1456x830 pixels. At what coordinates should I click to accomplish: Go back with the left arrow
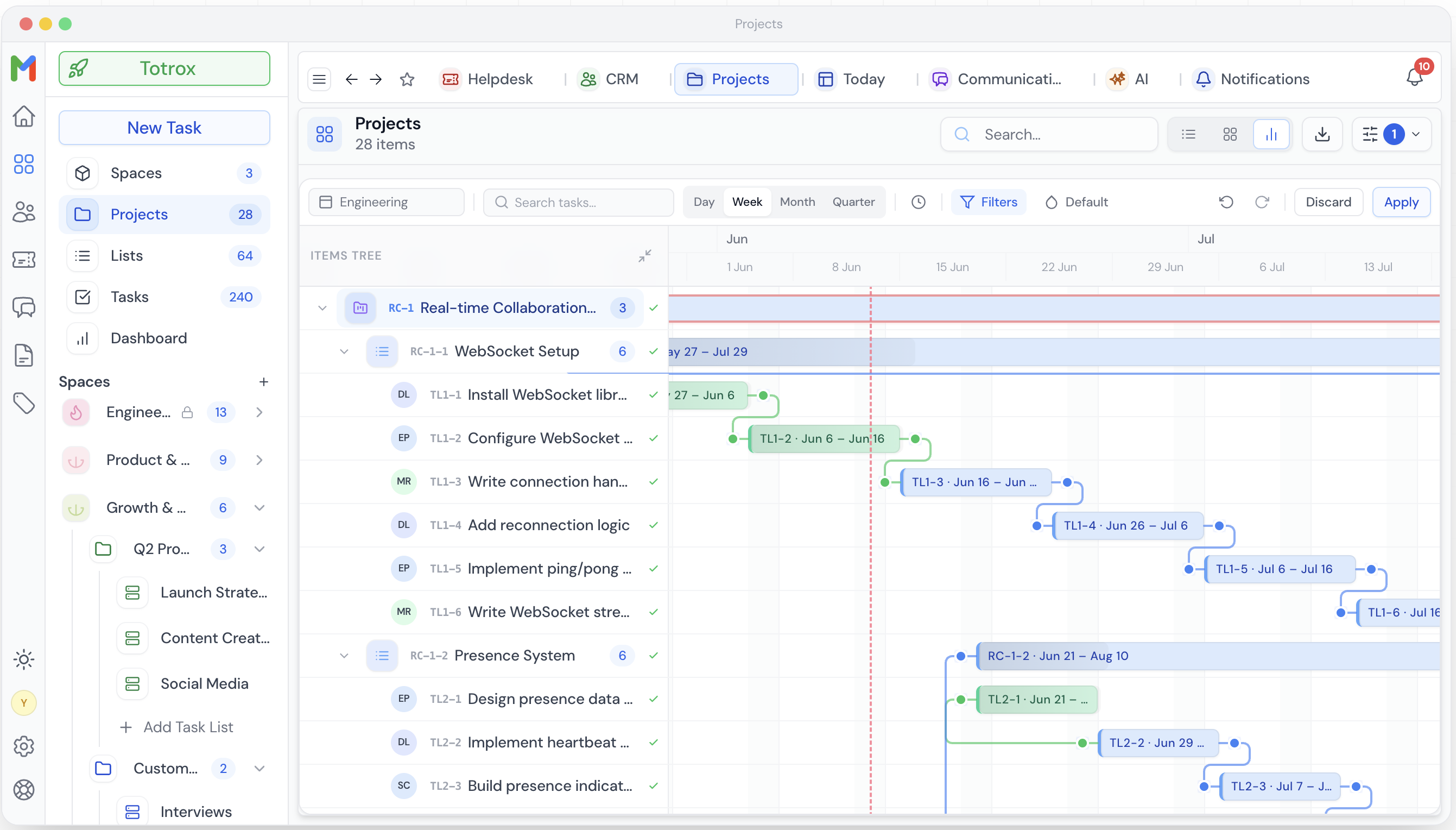pos(351,79)
